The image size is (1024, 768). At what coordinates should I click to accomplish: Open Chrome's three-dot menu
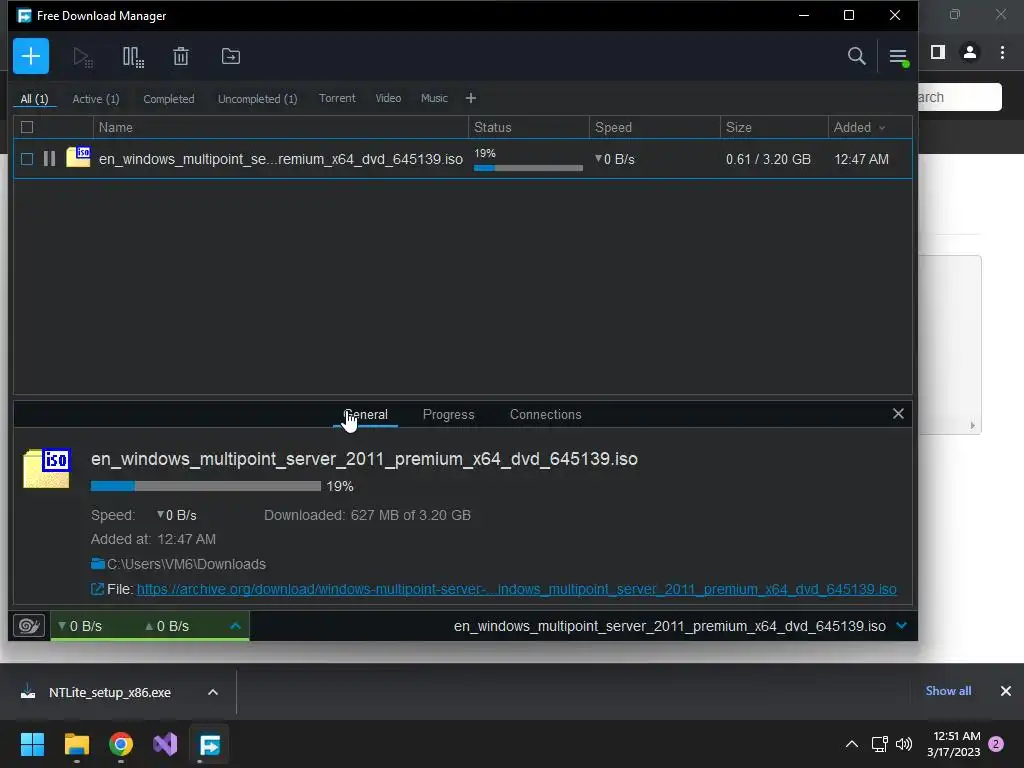point(1002,52)
